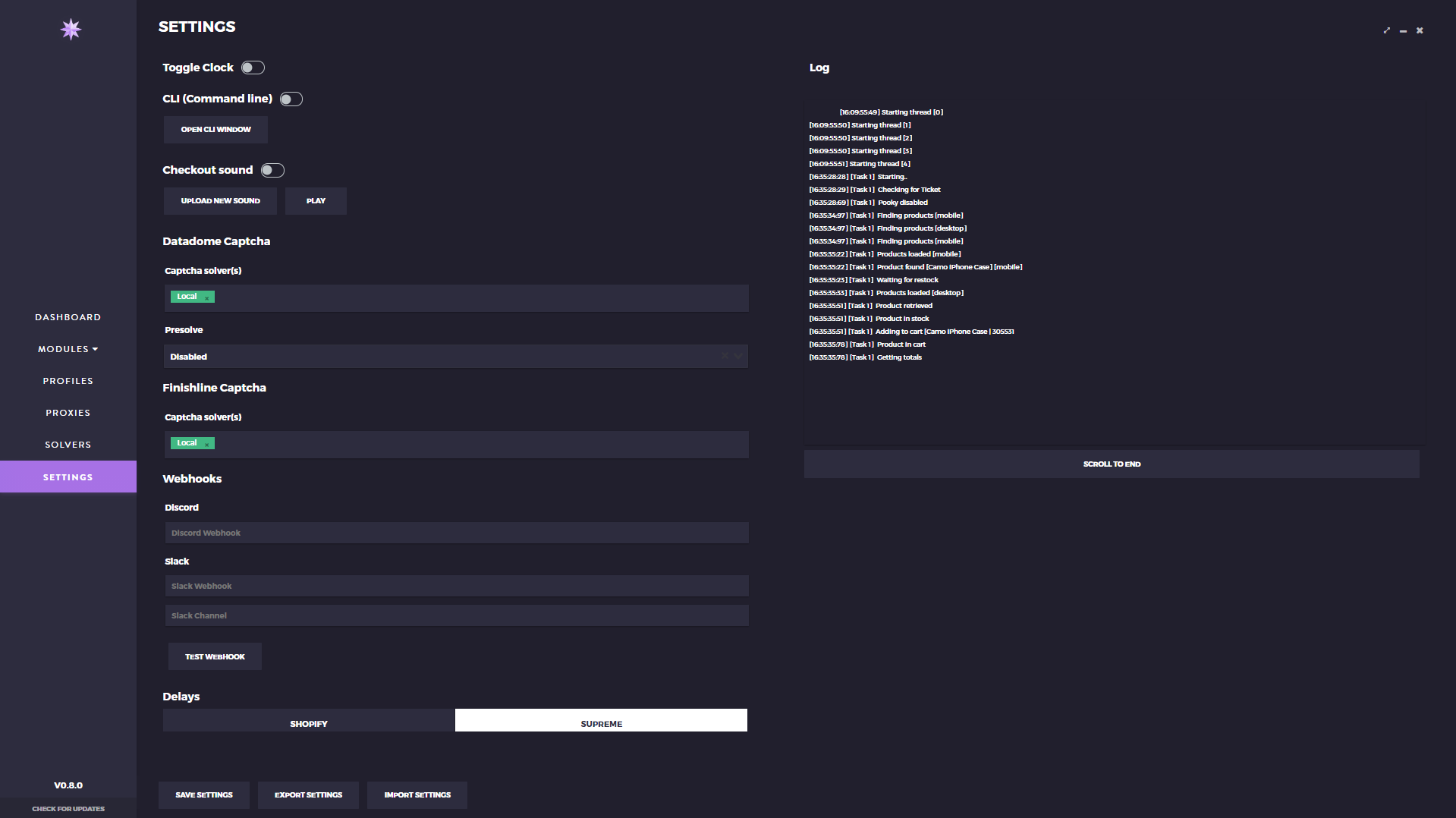Select the Supreme delays tab
1456x818 pixels.
coord(601,721)
